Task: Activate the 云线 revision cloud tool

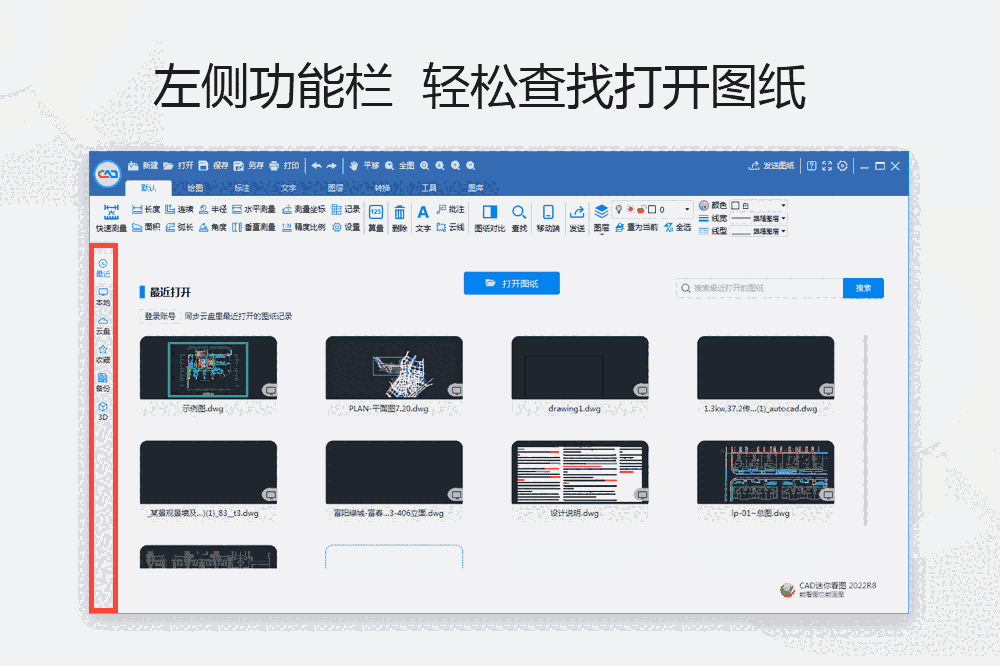Action: pyautogui.click(x=448, y=229)
